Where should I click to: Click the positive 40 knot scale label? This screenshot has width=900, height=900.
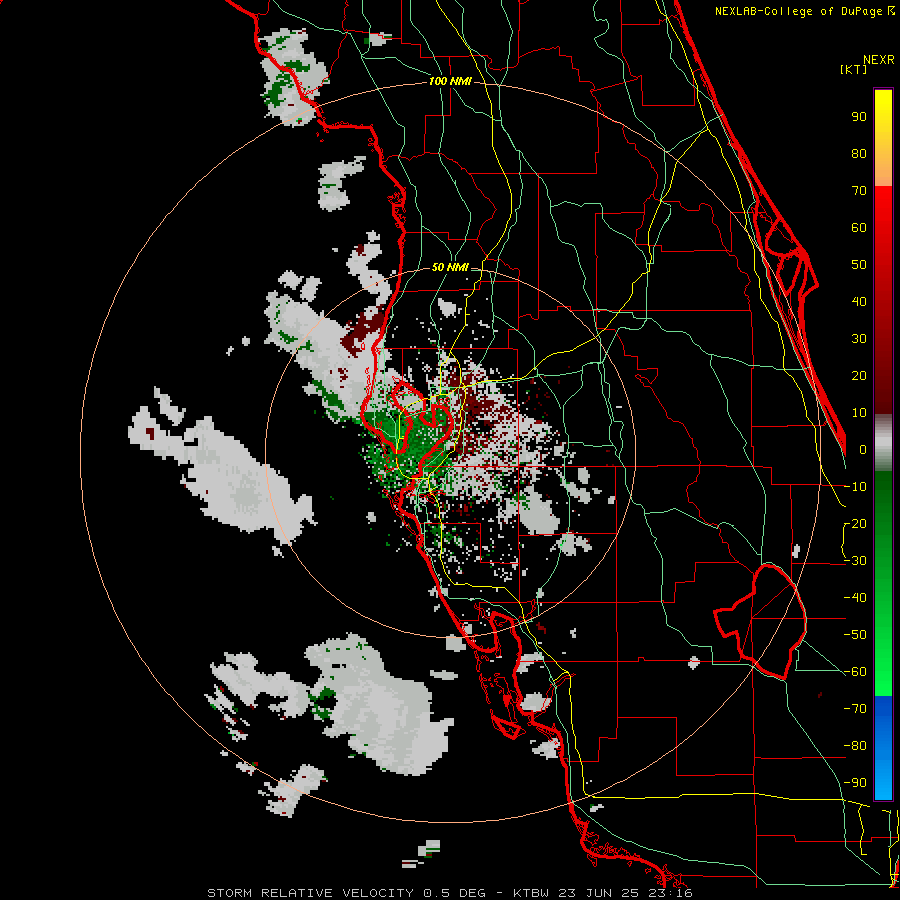859,301
